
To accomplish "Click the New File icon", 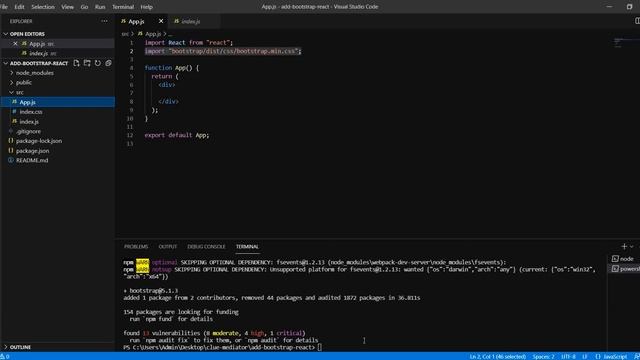I will [76, 63].
